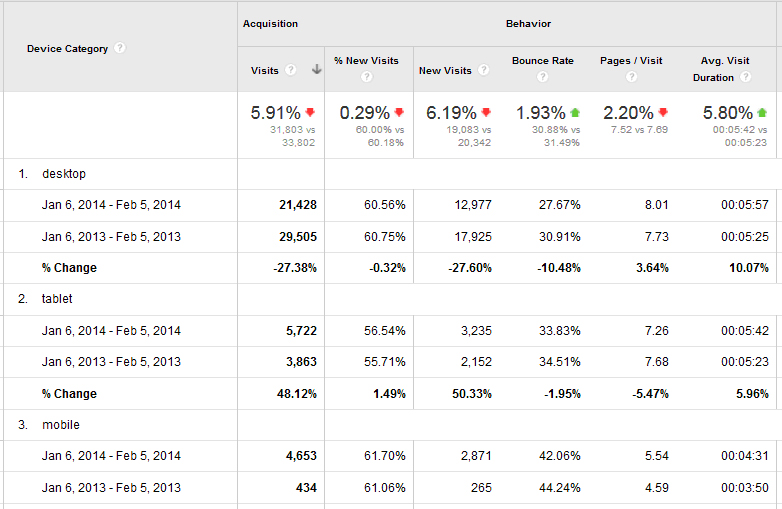This screenshot has width=782, height=509.
Task: Select mobile 2014 duration 00:04:31
Action: (745, 456)
